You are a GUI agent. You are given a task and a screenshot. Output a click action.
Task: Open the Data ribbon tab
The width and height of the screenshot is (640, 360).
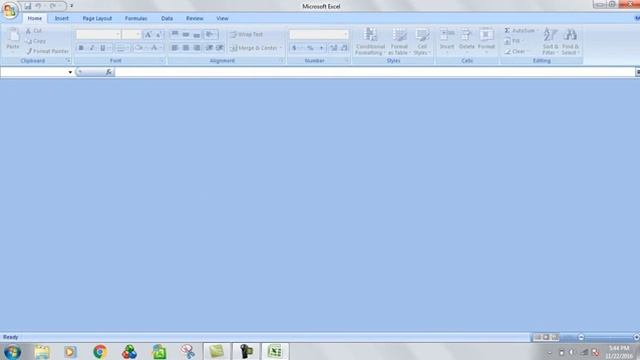click(167, 18)
